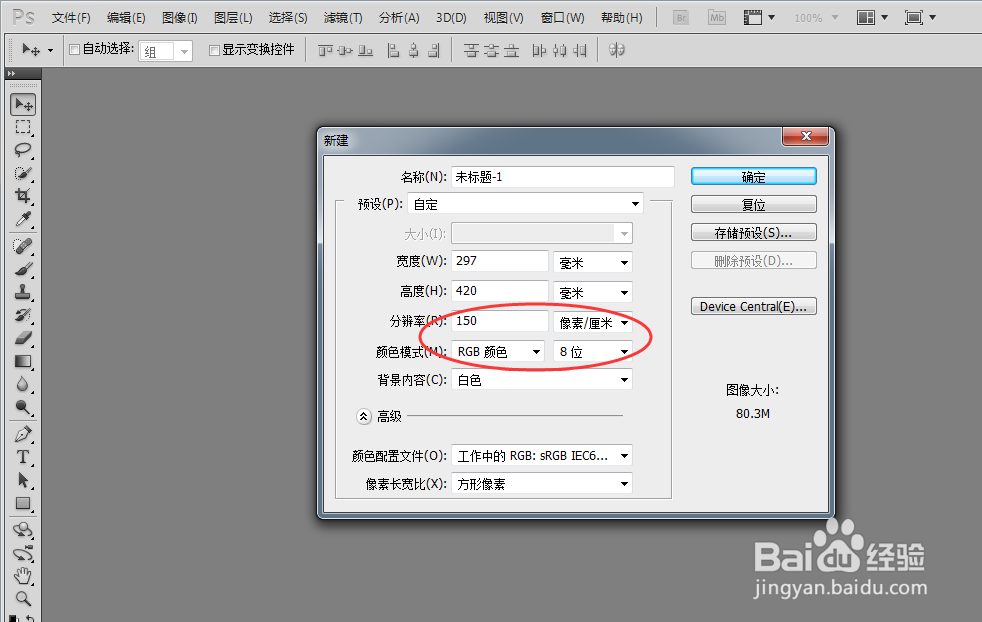Open the height unit 毫米 dropdown
982x622 pixels.
pyautogui.click(x=592, y=293)
